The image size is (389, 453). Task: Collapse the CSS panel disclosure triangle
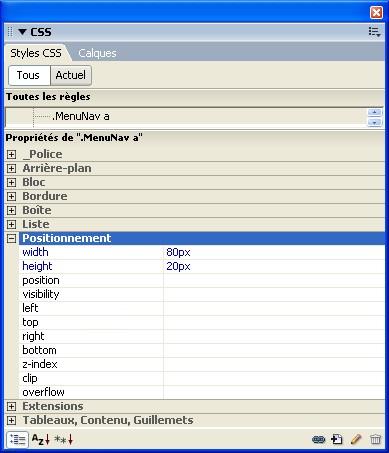tap(22, 32)
